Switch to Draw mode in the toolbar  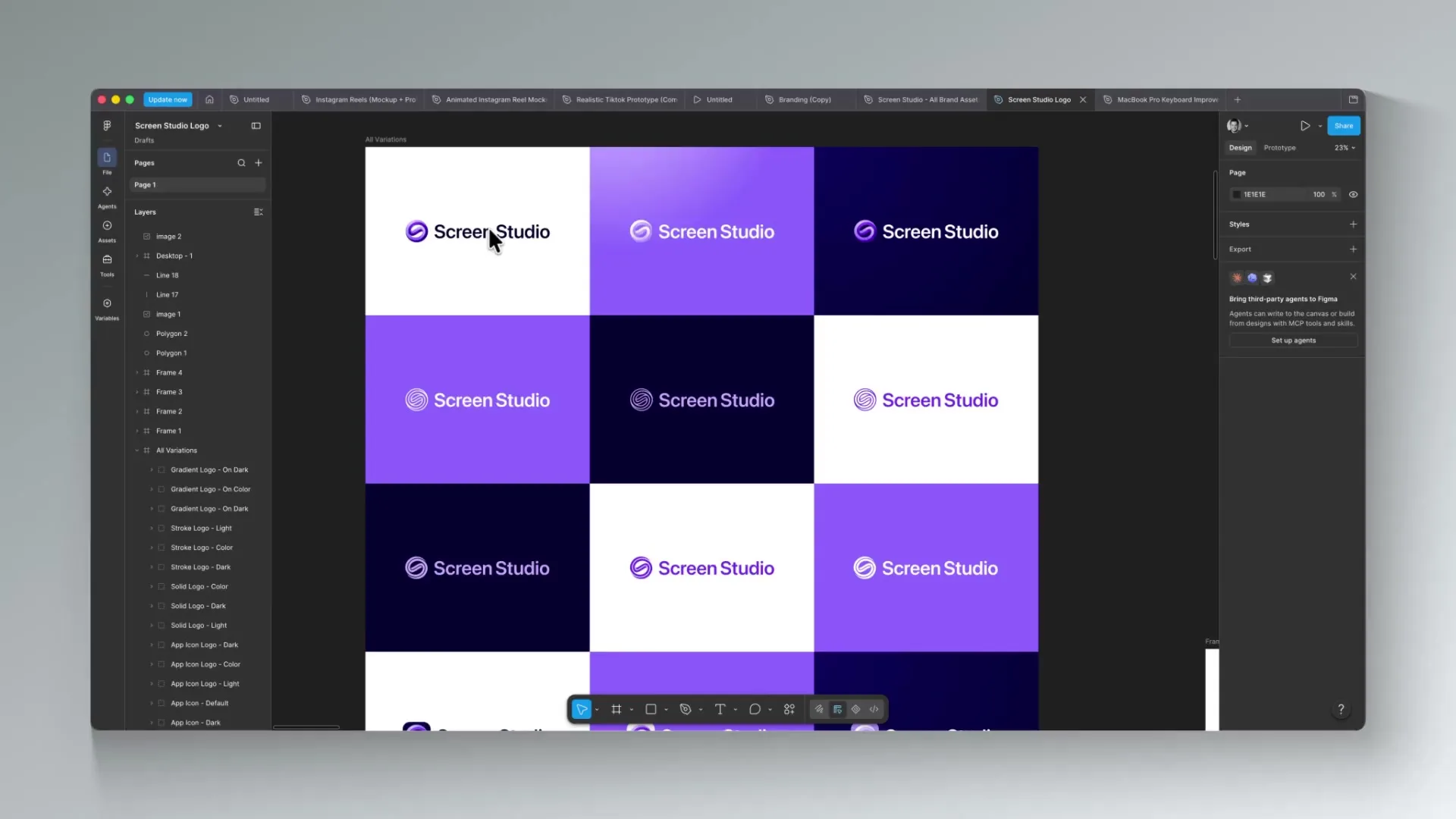[819, 709]
